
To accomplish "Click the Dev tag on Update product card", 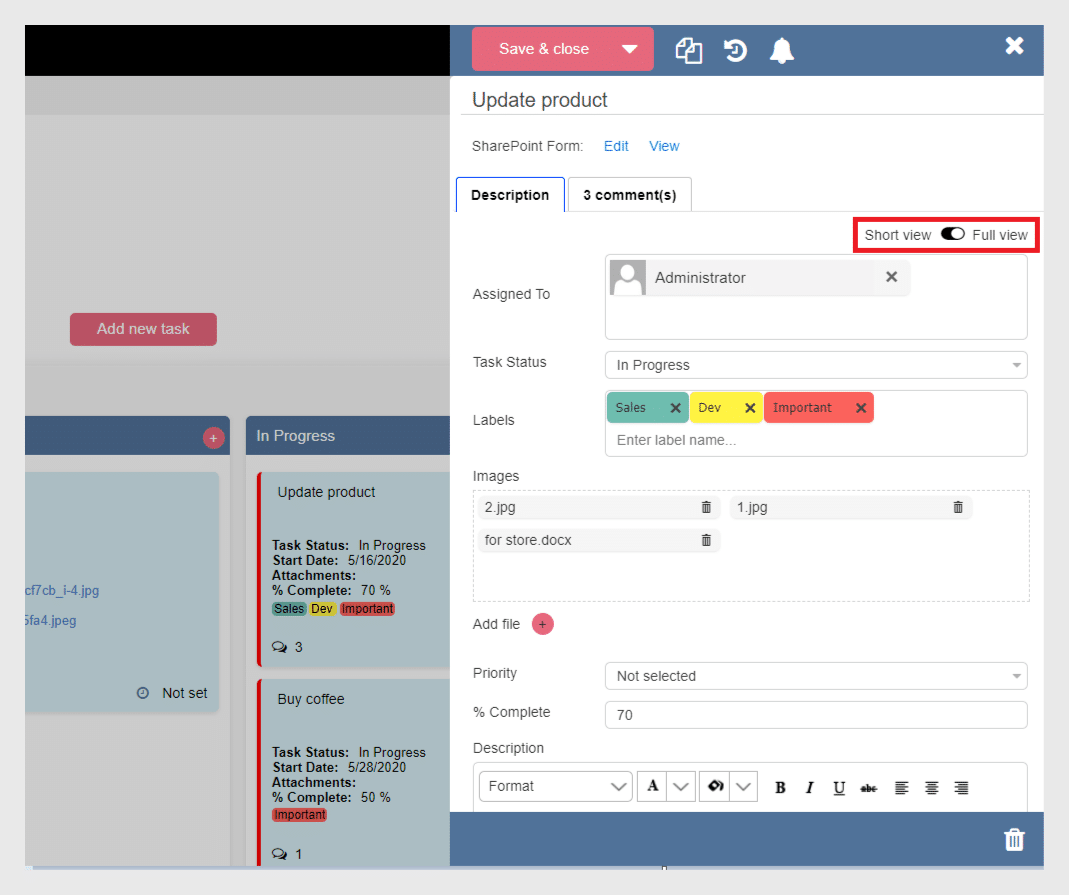I will pos(322,609).
